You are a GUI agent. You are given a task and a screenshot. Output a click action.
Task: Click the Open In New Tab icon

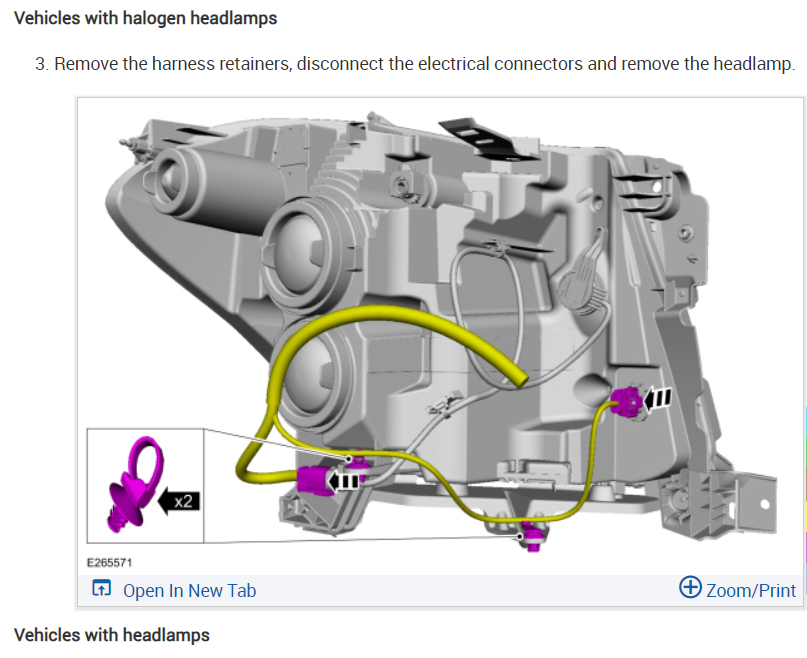101,588
